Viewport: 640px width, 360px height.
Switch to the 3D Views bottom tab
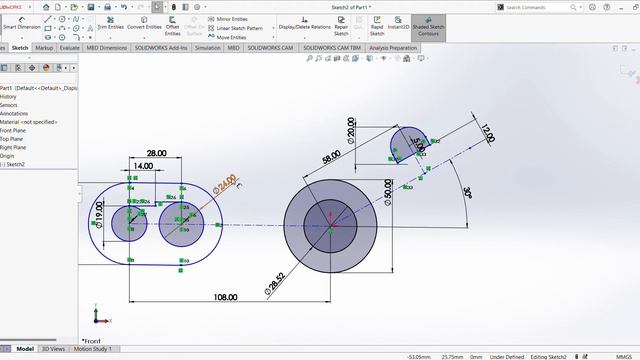point(53,349)
